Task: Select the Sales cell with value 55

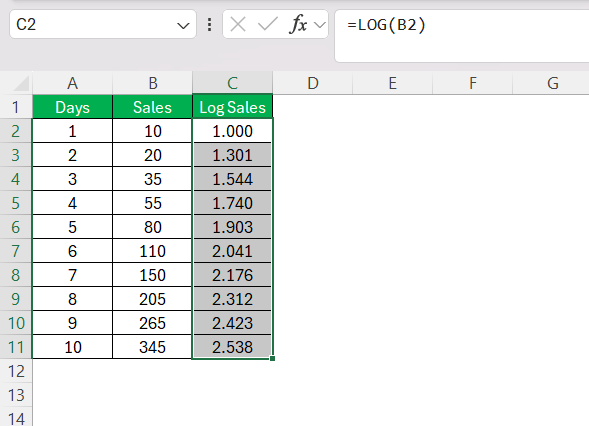Action: [153, 203]
